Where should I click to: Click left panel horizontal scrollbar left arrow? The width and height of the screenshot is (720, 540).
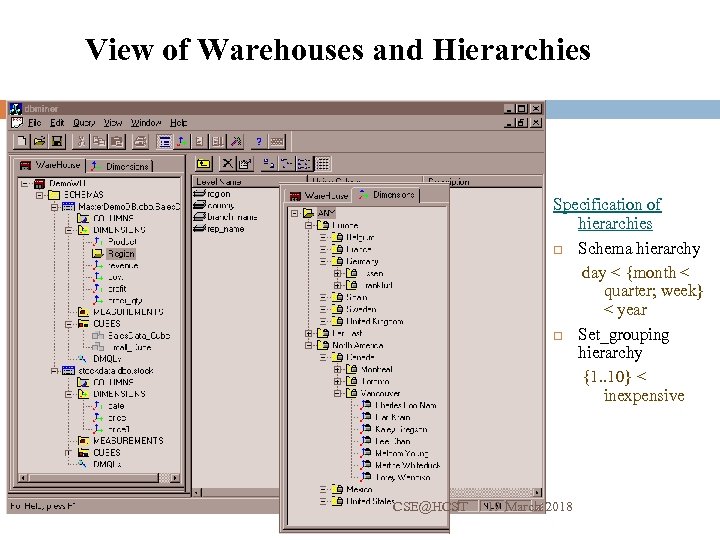tap(23, 478)
